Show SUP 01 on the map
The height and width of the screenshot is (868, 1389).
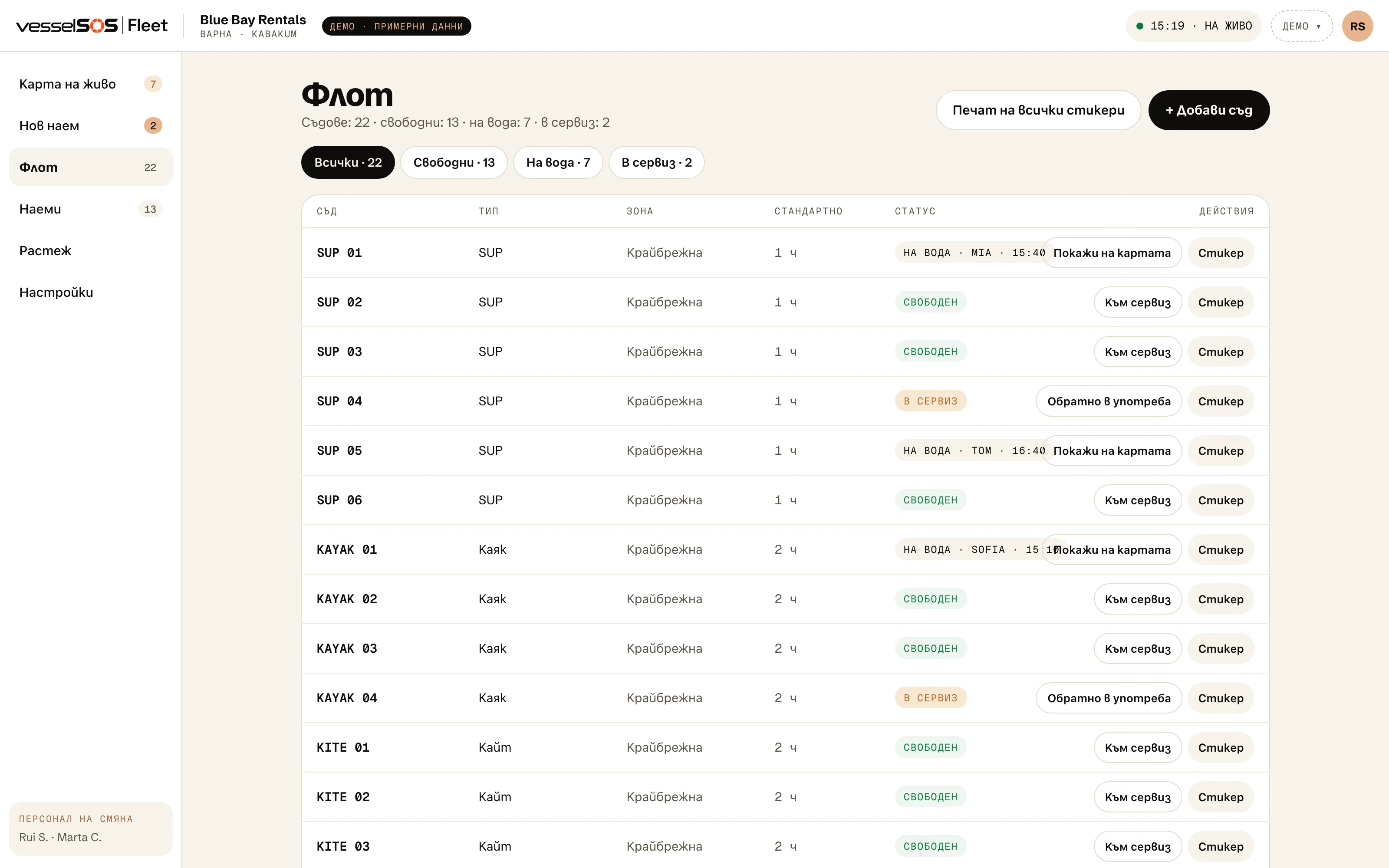point(1112,253)
